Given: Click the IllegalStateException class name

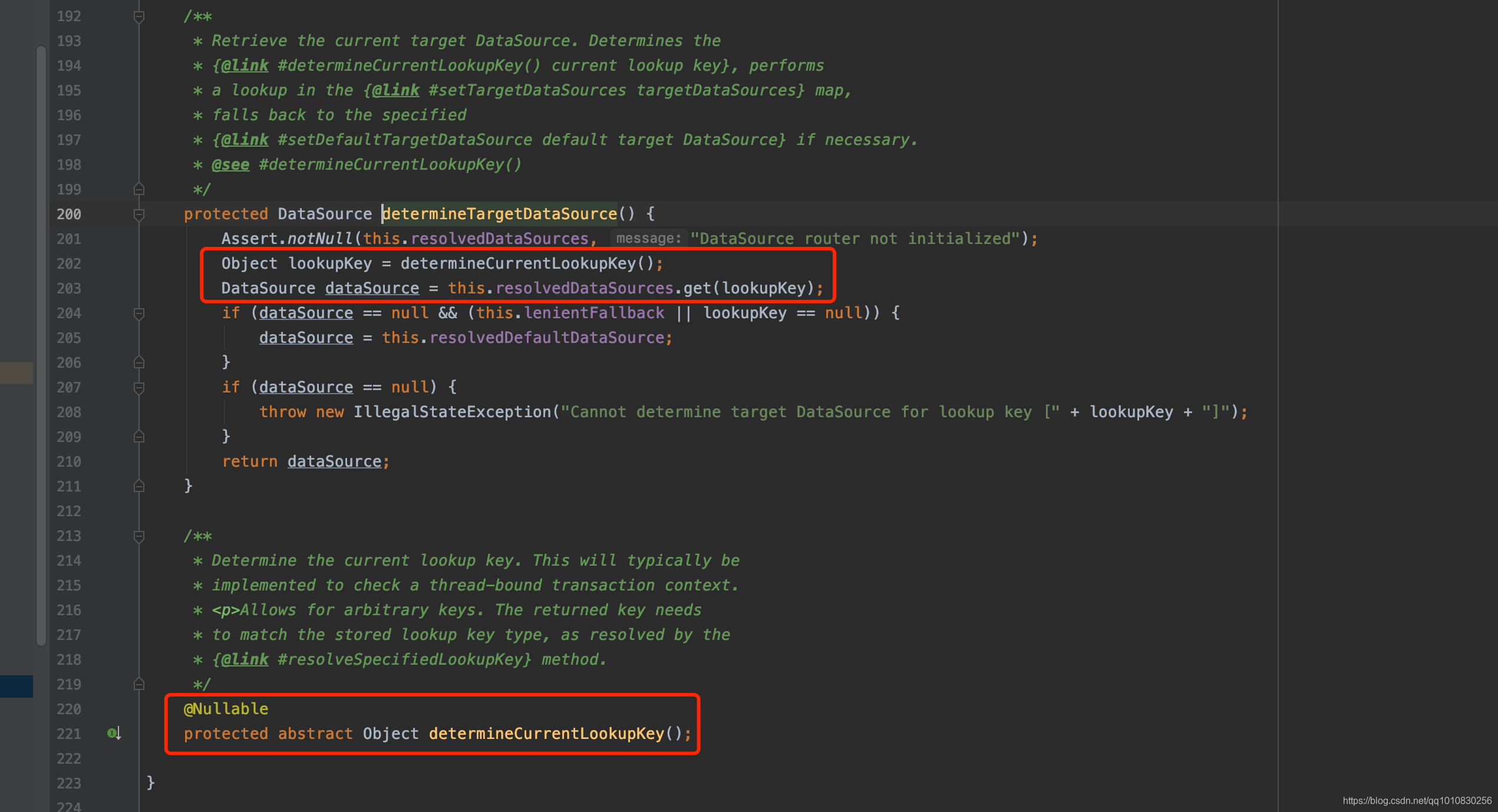Looking at the screenshot, I should coord(452,412).
